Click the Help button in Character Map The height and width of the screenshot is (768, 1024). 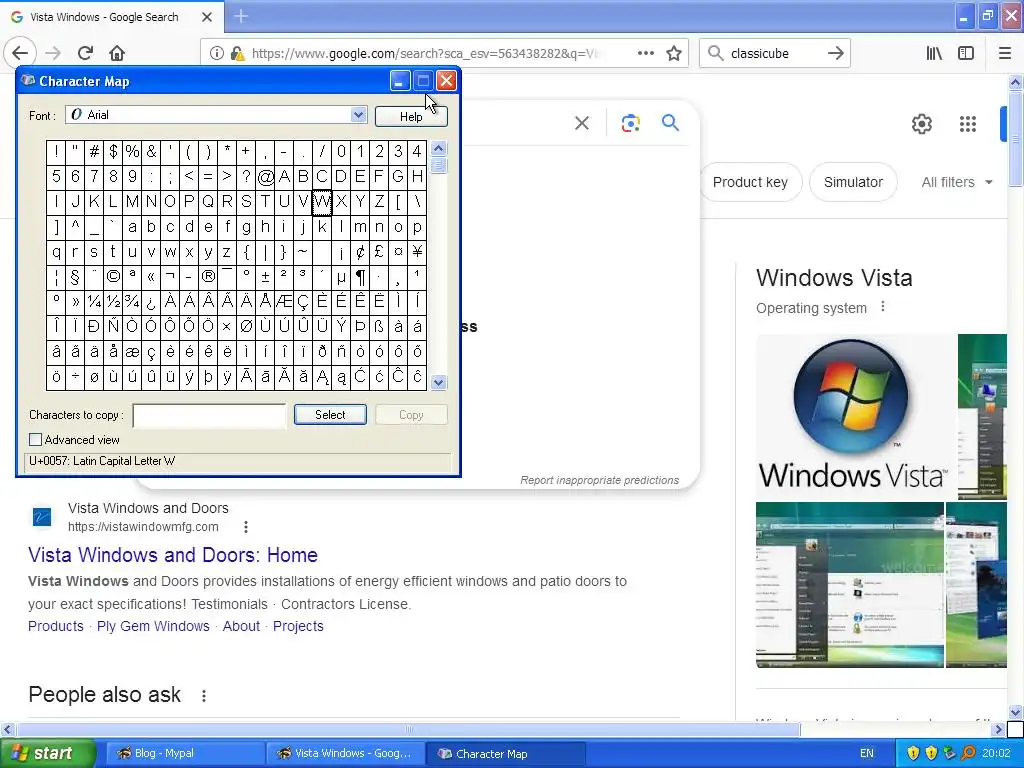pos(411,116)
